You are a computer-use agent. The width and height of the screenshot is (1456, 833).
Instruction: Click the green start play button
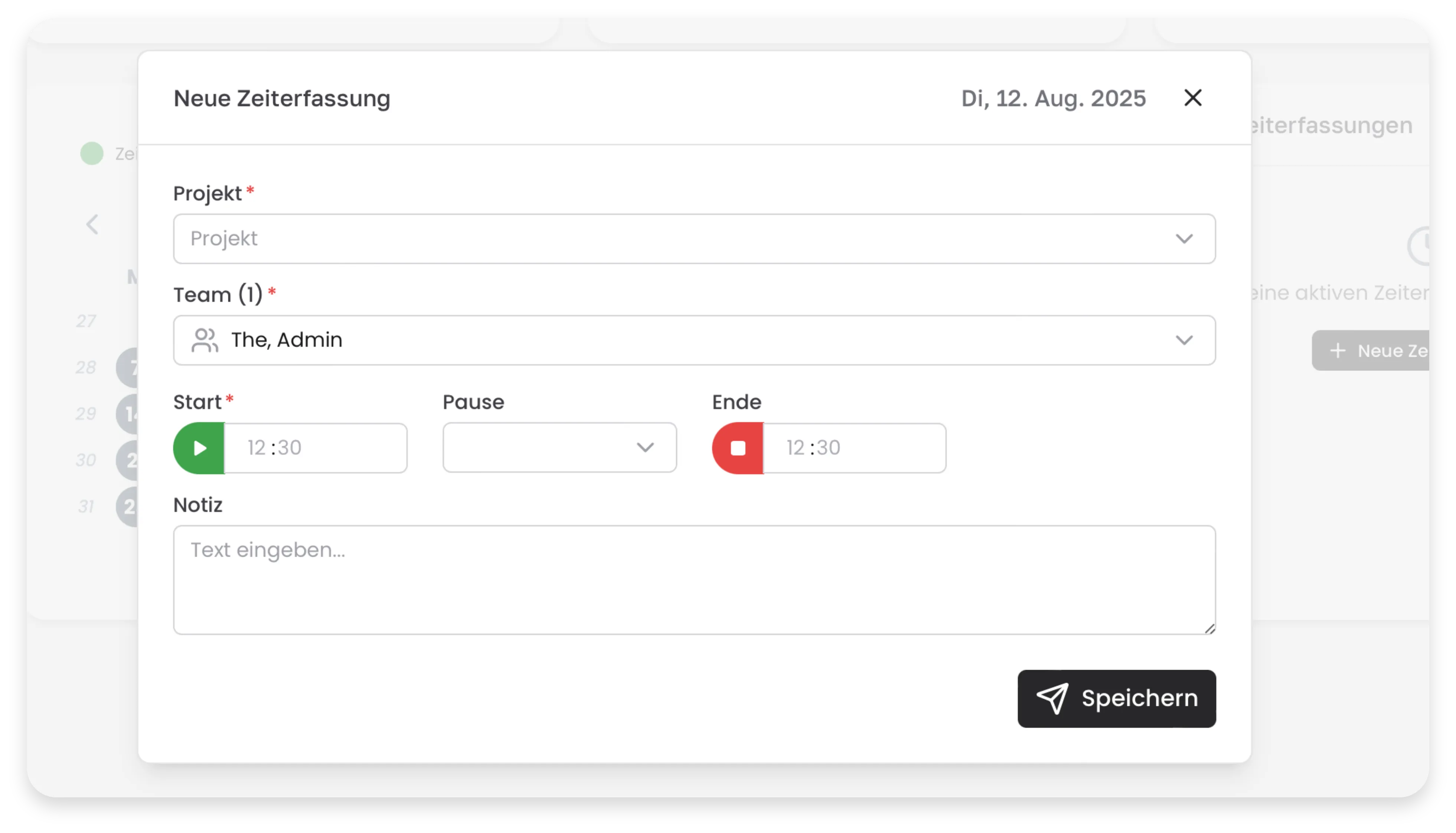(x=199, y=448)
